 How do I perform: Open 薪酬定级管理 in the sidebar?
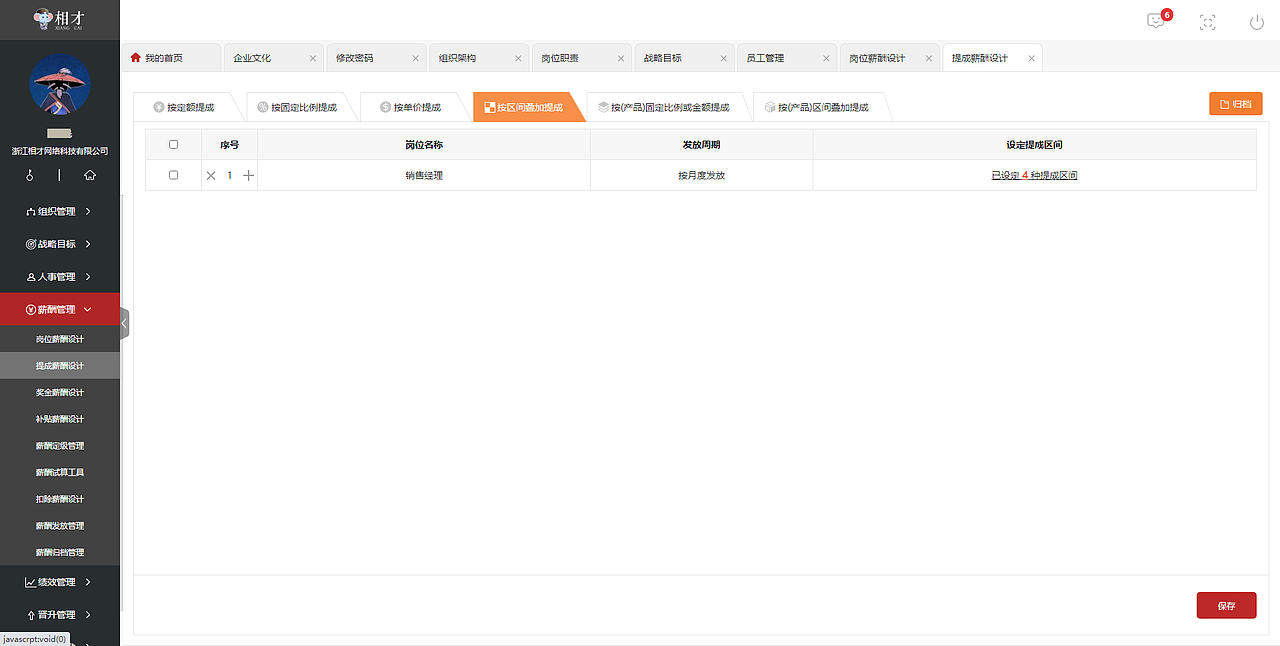coord(60,446)
